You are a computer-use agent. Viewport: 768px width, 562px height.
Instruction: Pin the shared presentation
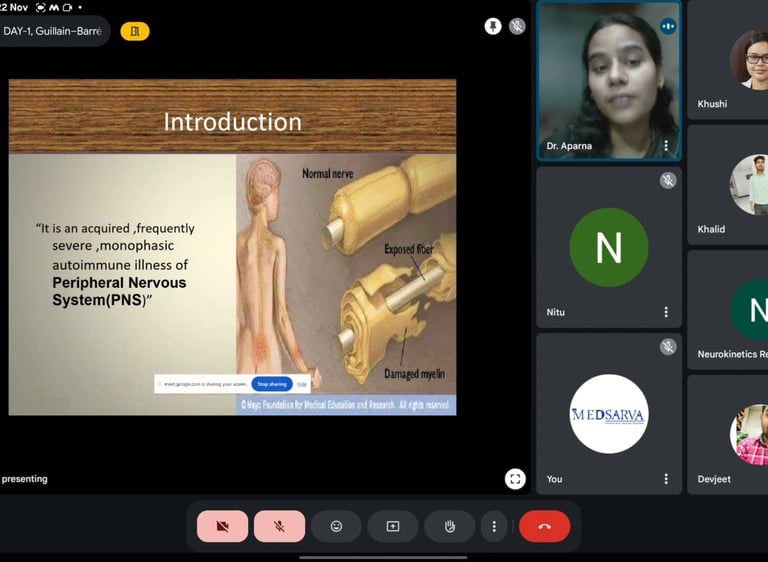pyautogui.click(x=493, y=26)
